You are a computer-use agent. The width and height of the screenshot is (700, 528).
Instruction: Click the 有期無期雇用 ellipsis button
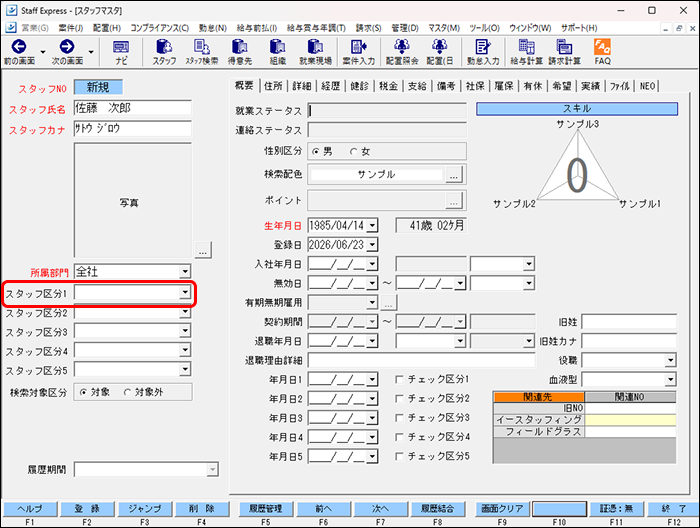[388, 303]
